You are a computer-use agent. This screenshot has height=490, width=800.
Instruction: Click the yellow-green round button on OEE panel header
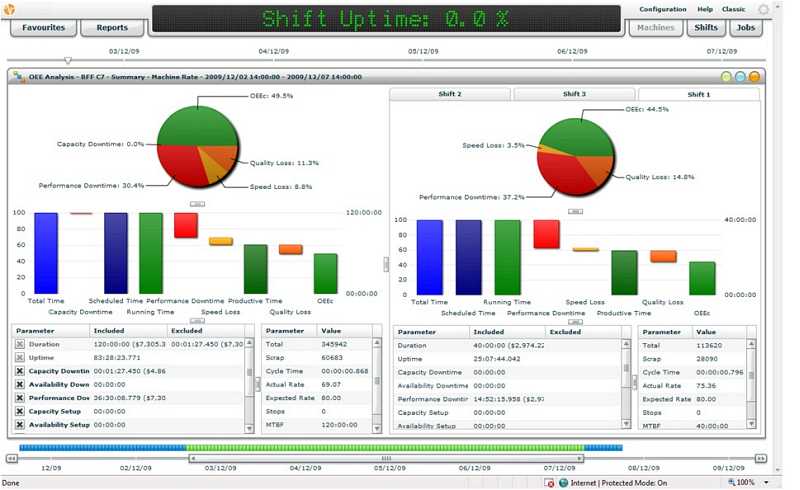727,77
